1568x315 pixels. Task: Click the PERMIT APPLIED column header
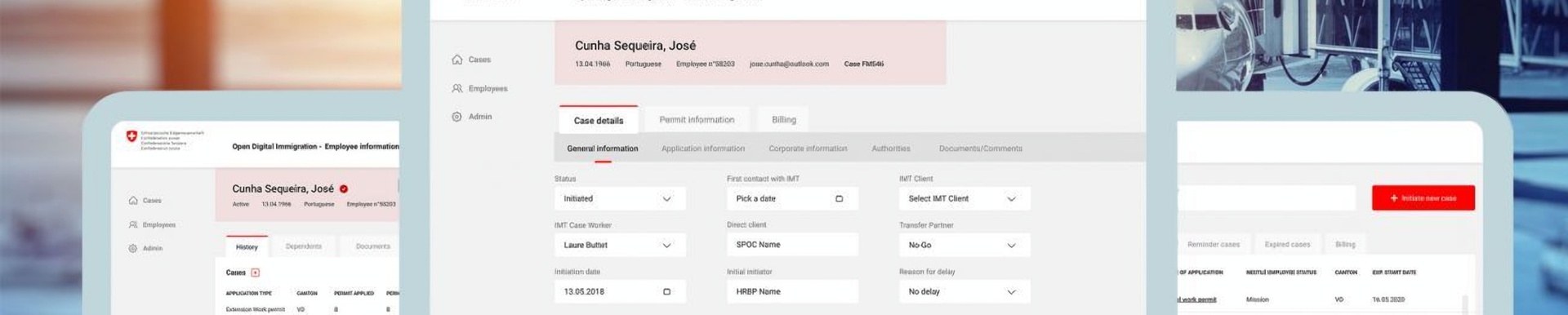pos(354,293)
